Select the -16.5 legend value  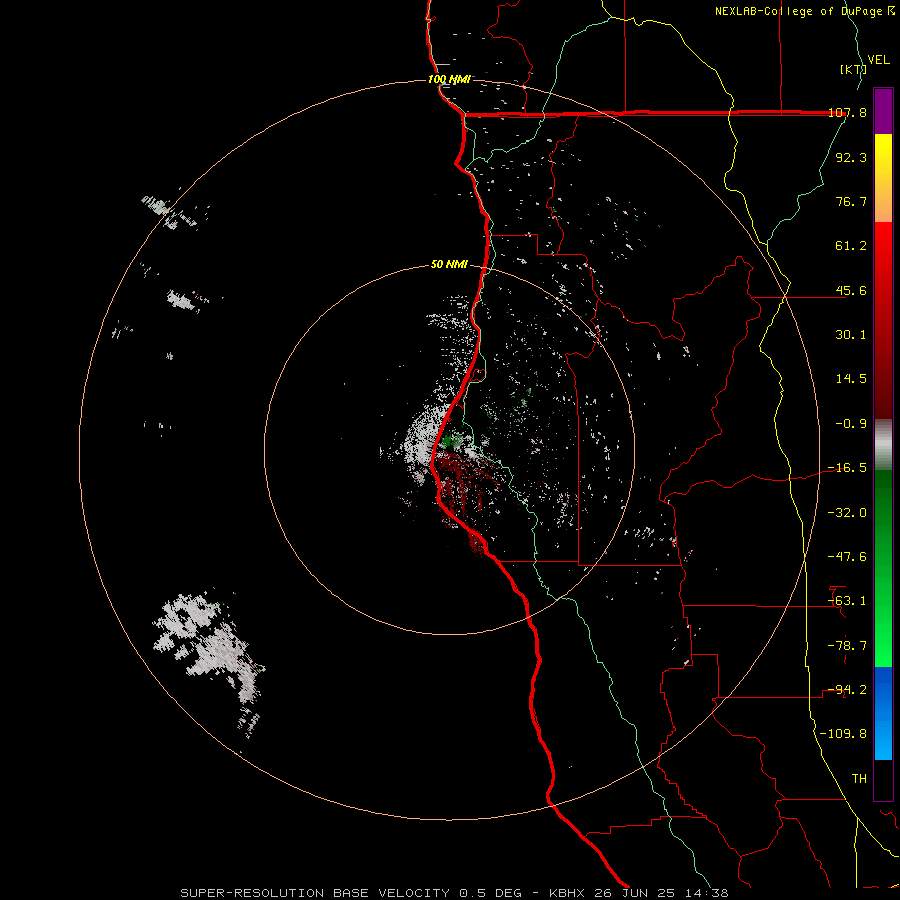click(847, 468)
